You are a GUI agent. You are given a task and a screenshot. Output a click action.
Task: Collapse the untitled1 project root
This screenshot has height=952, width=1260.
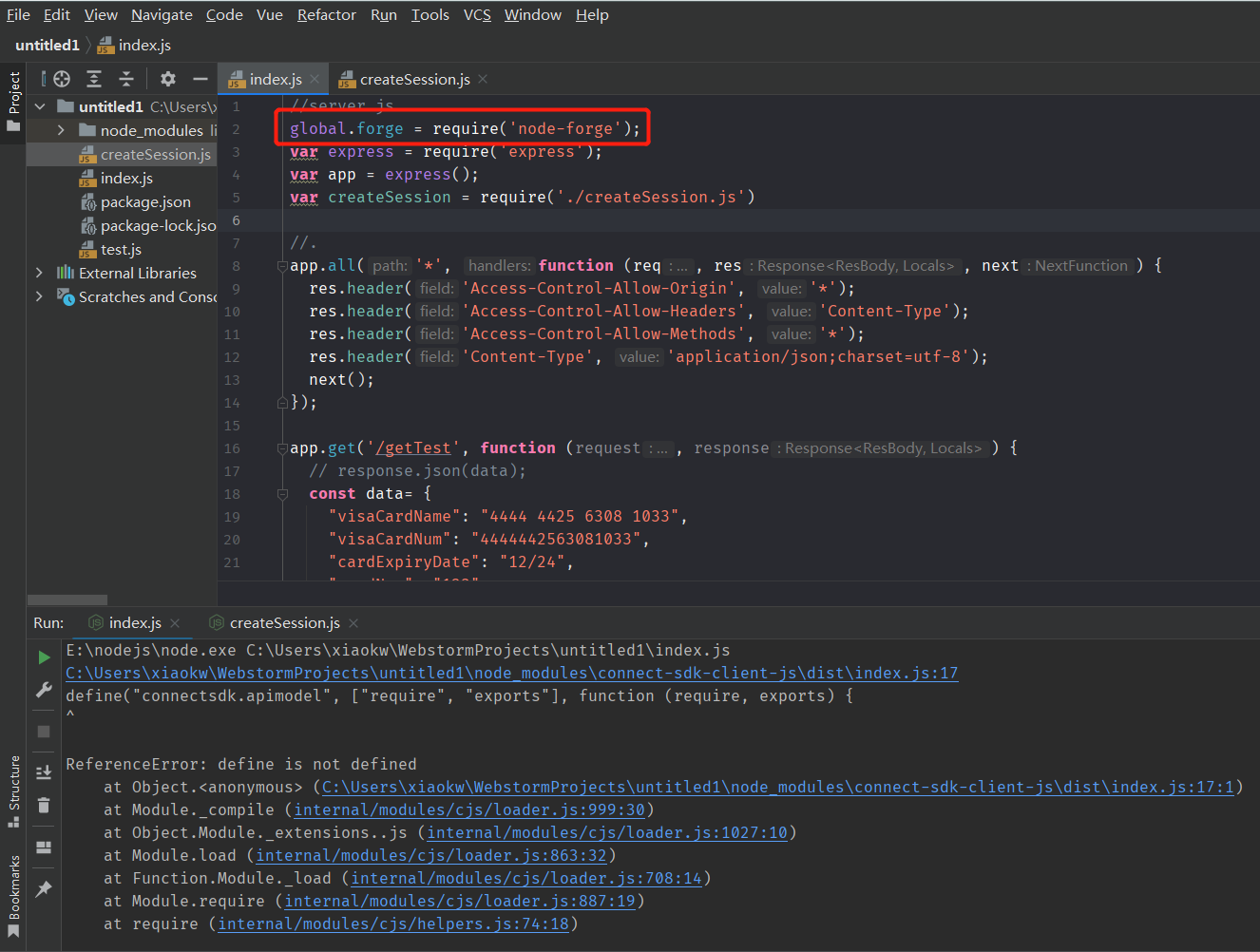point(40,105)
